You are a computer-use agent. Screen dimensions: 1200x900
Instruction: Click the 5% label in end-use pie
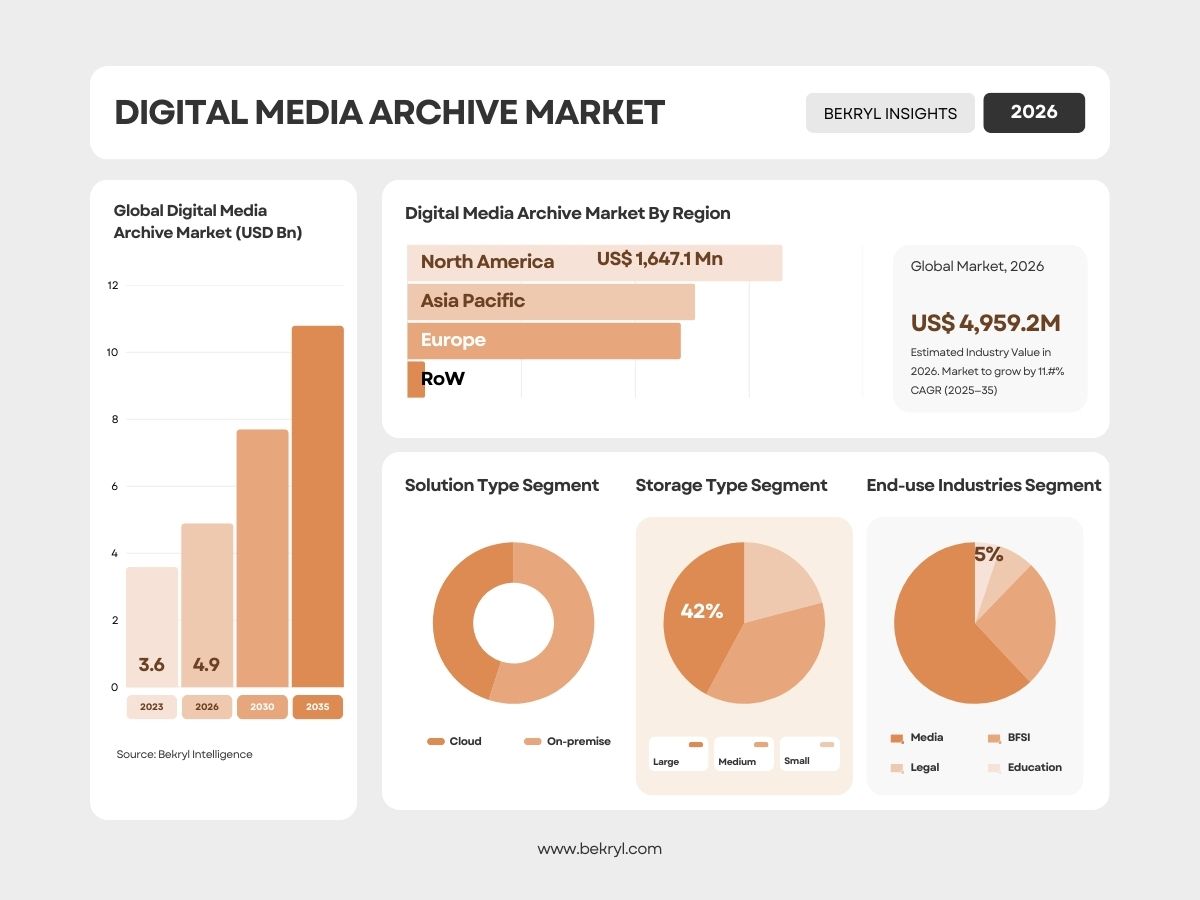pos(989,554)
